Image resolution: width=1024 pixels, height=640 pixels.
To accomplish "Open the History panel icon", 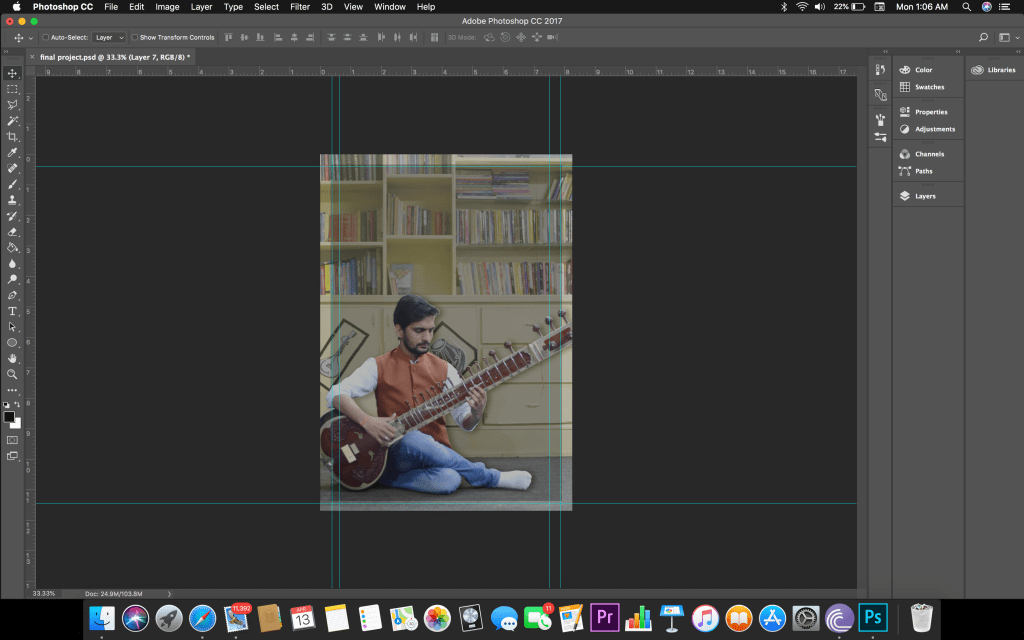I will (880, 70).
